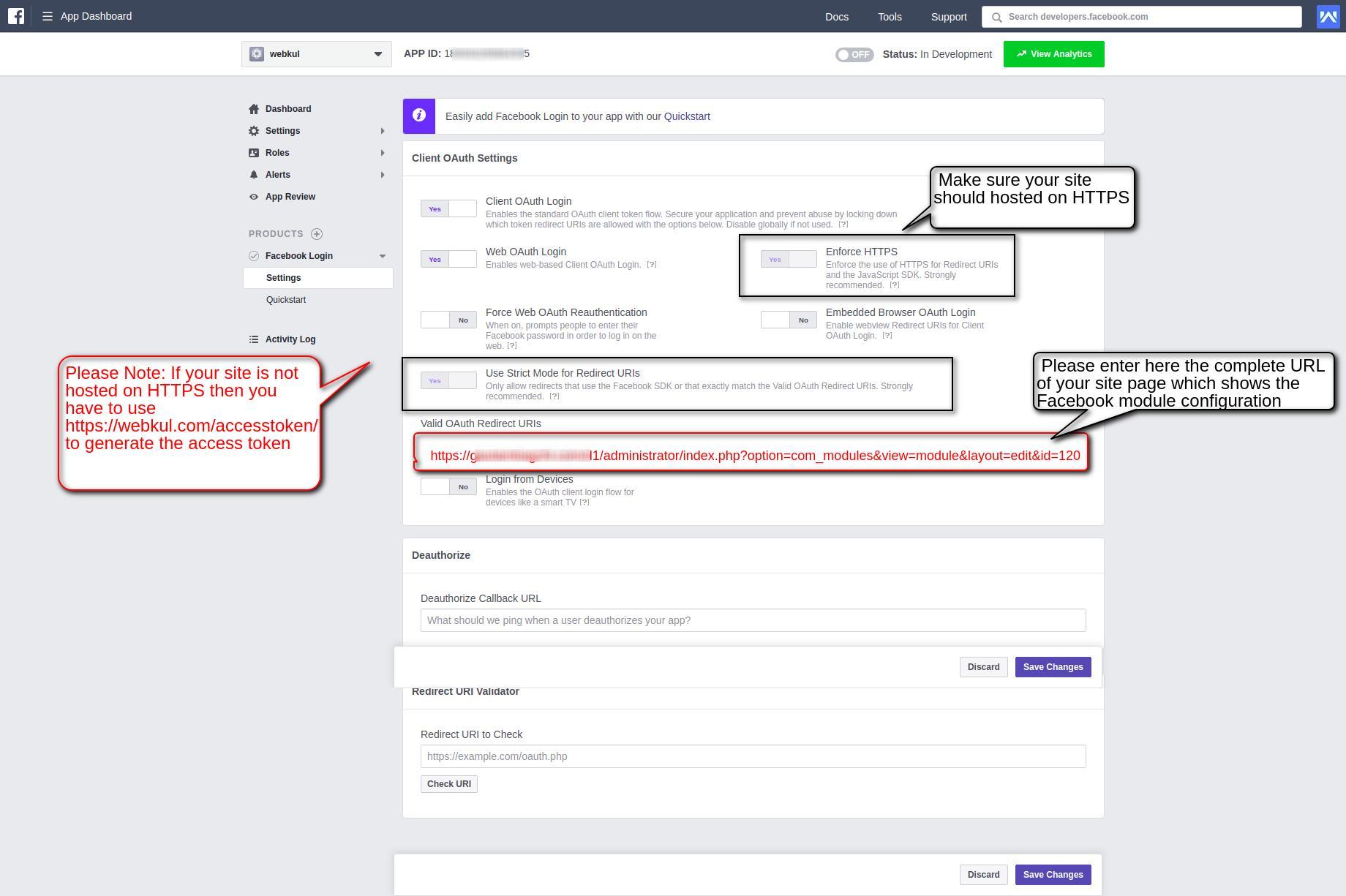Open the webkul app selector dropdown
The image size is (1346, 896).
(317, 54)
